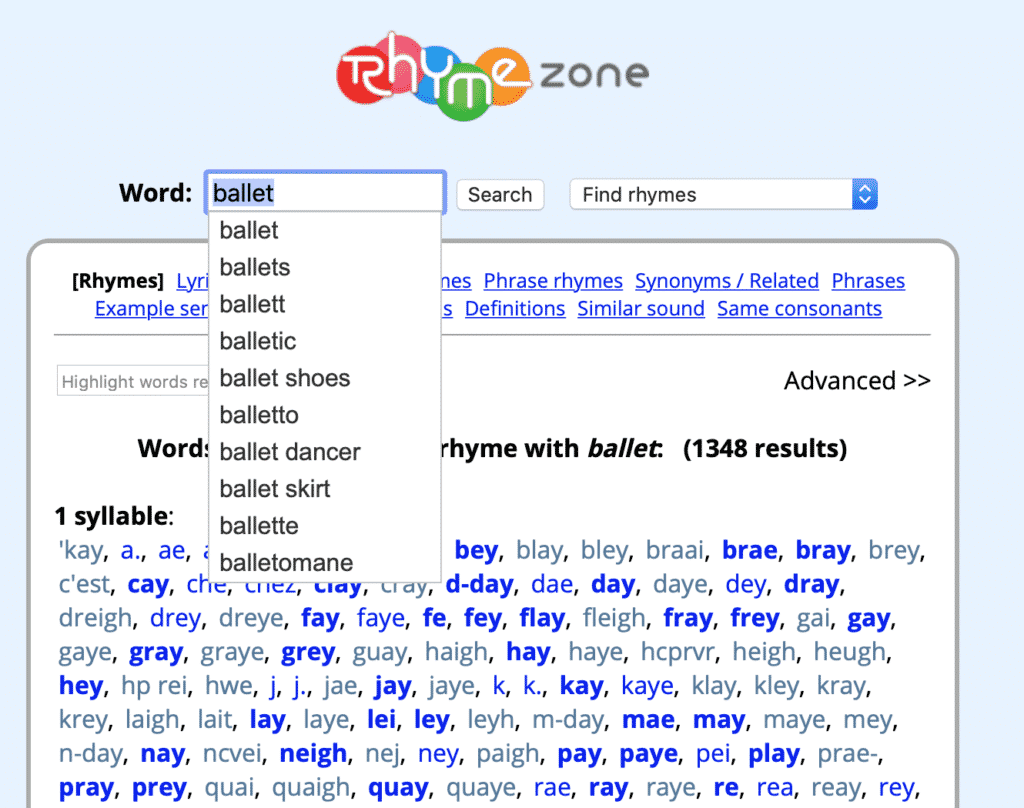Click the rhyme word 'grey'
This screenshot has height=808, width=1024.
308,653
